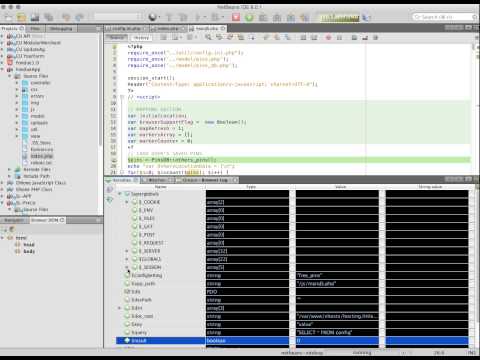Click the Uncomment lines editor icon
The image size is (480, 360).
[x=365, y=37]
